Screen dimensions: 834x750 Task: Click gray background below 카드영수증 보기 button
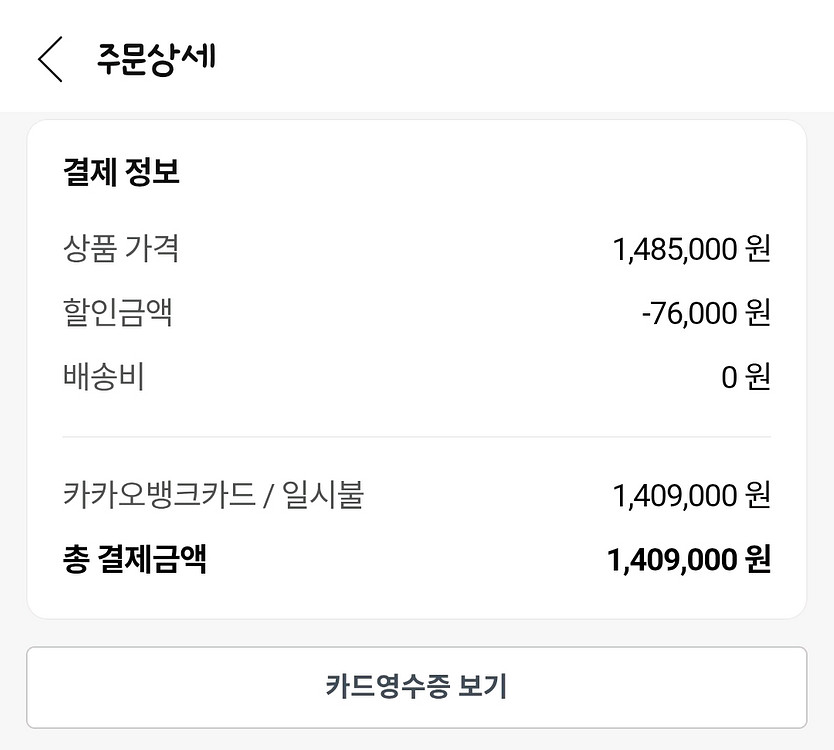pos(416,740)
